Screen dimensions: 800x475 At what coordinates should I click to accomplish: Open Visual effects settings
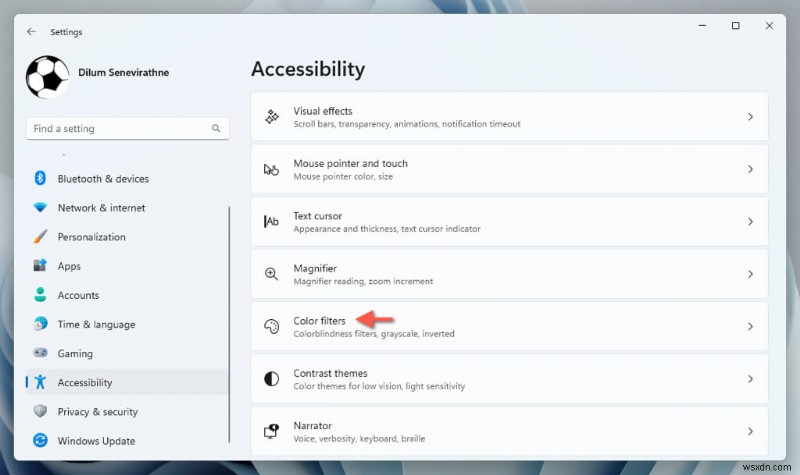point(509,117)
